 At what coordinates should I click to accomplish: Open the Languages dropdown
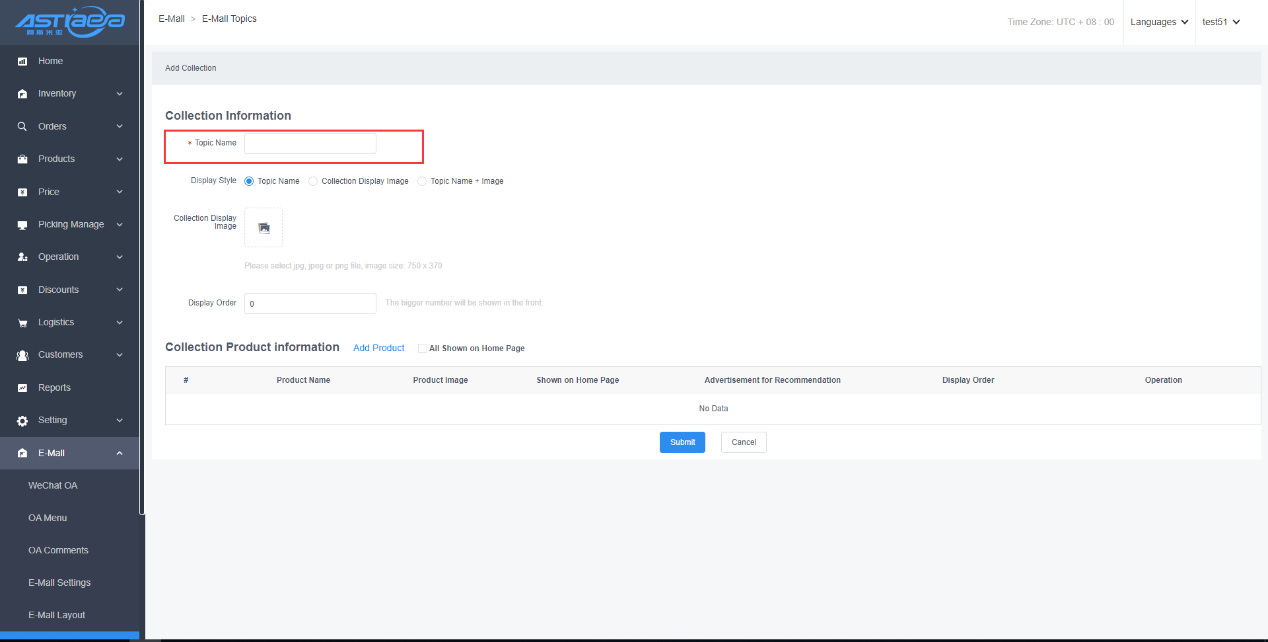tap(1158, 22)
